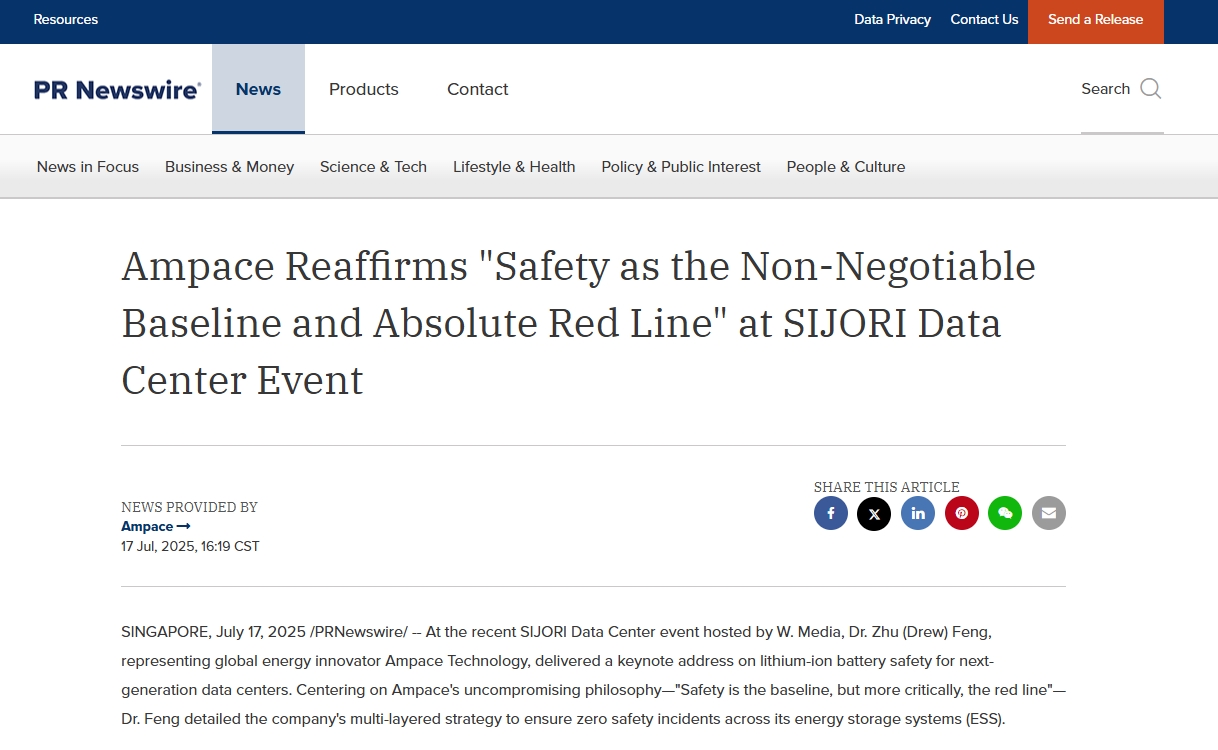The image size is (1218, 750).
Task: Click the Search text field
Action: pos(1122,89)
